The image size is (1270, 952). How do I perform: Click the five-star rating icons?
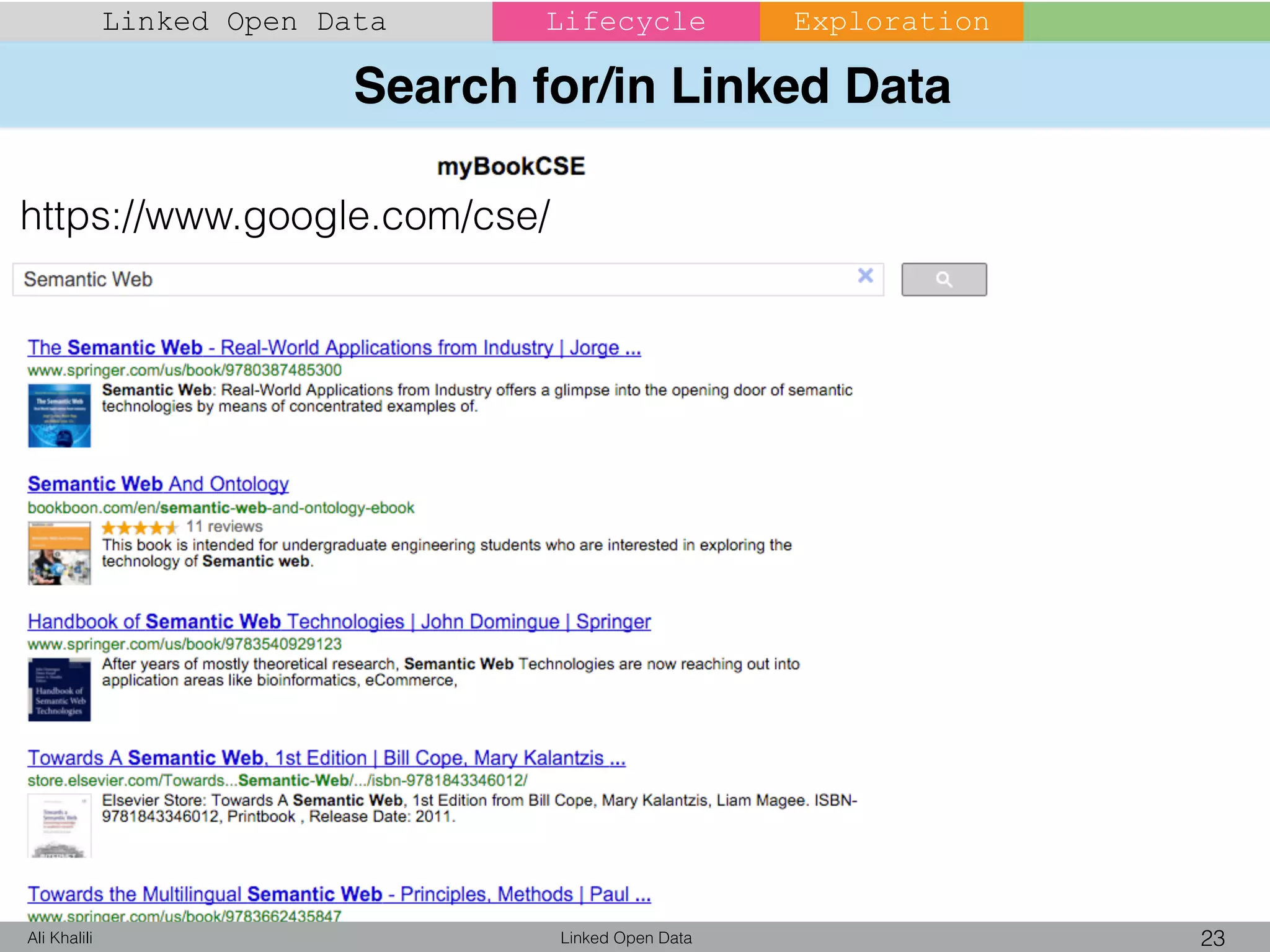click(140, 527)
